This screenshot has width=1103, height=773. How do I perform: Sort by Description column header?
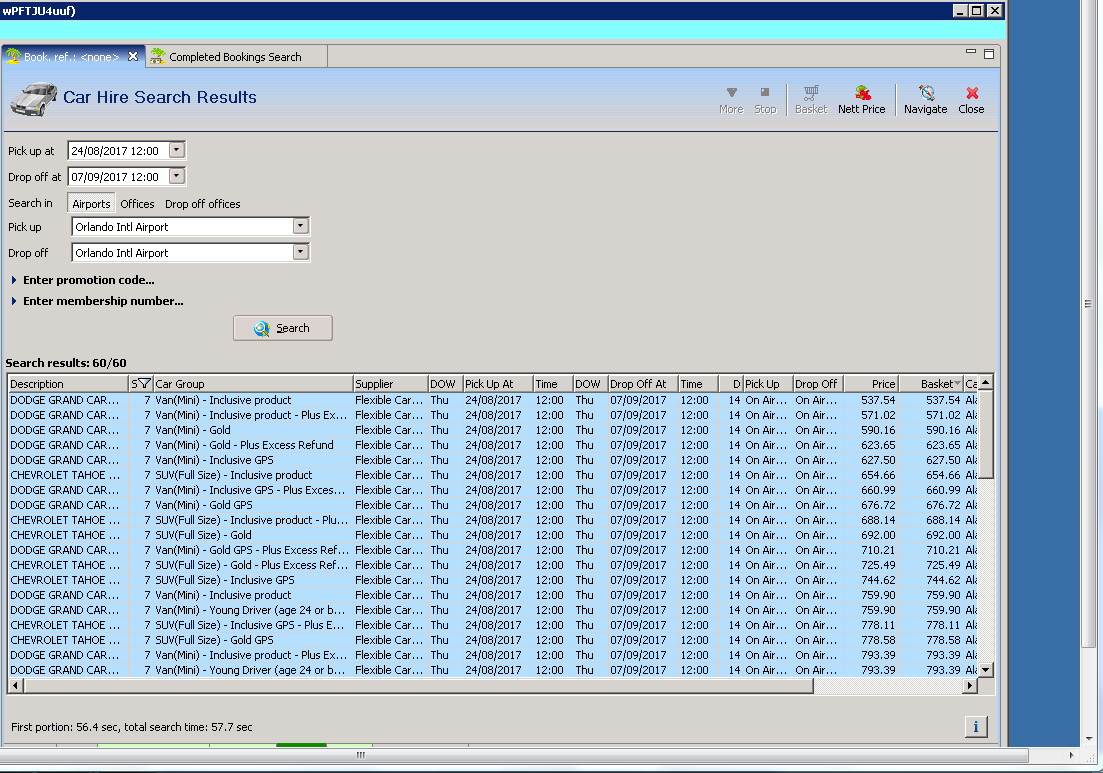click(68, 383)
